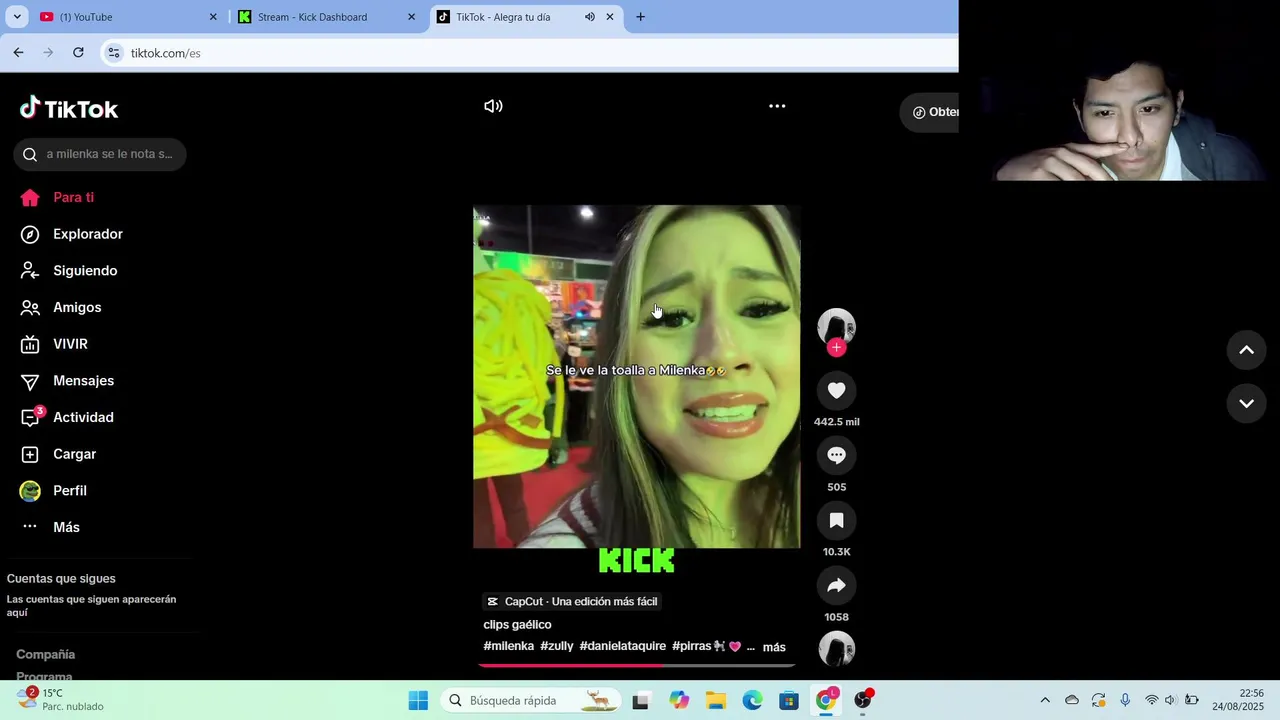1280x720 pixels.
Task: Click the OneDrive cloud tray icon
Action: pos(1072,701)
